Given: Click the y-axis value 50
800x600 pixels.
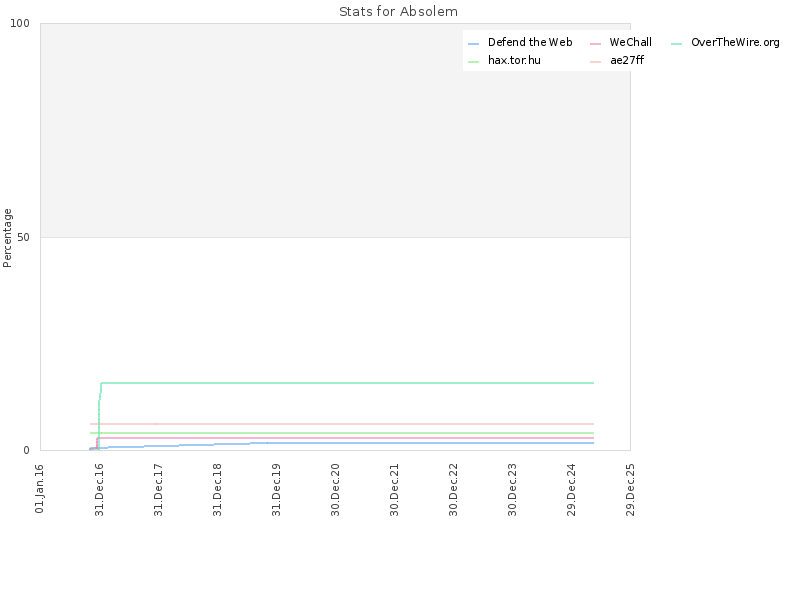Looking at the screenshot, I should [x=23, y=237].
